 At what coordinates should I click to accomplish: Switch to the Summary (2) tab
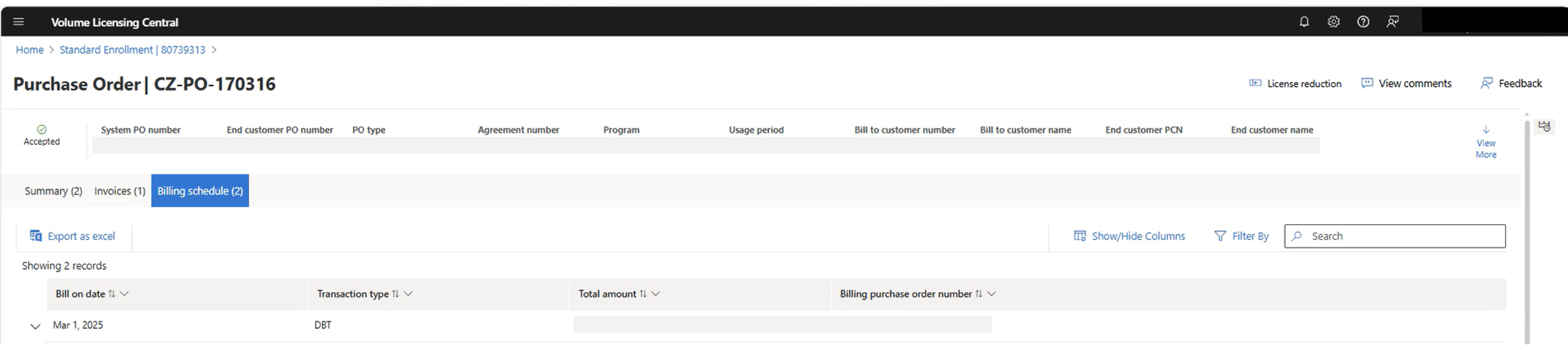coord(53,191)
